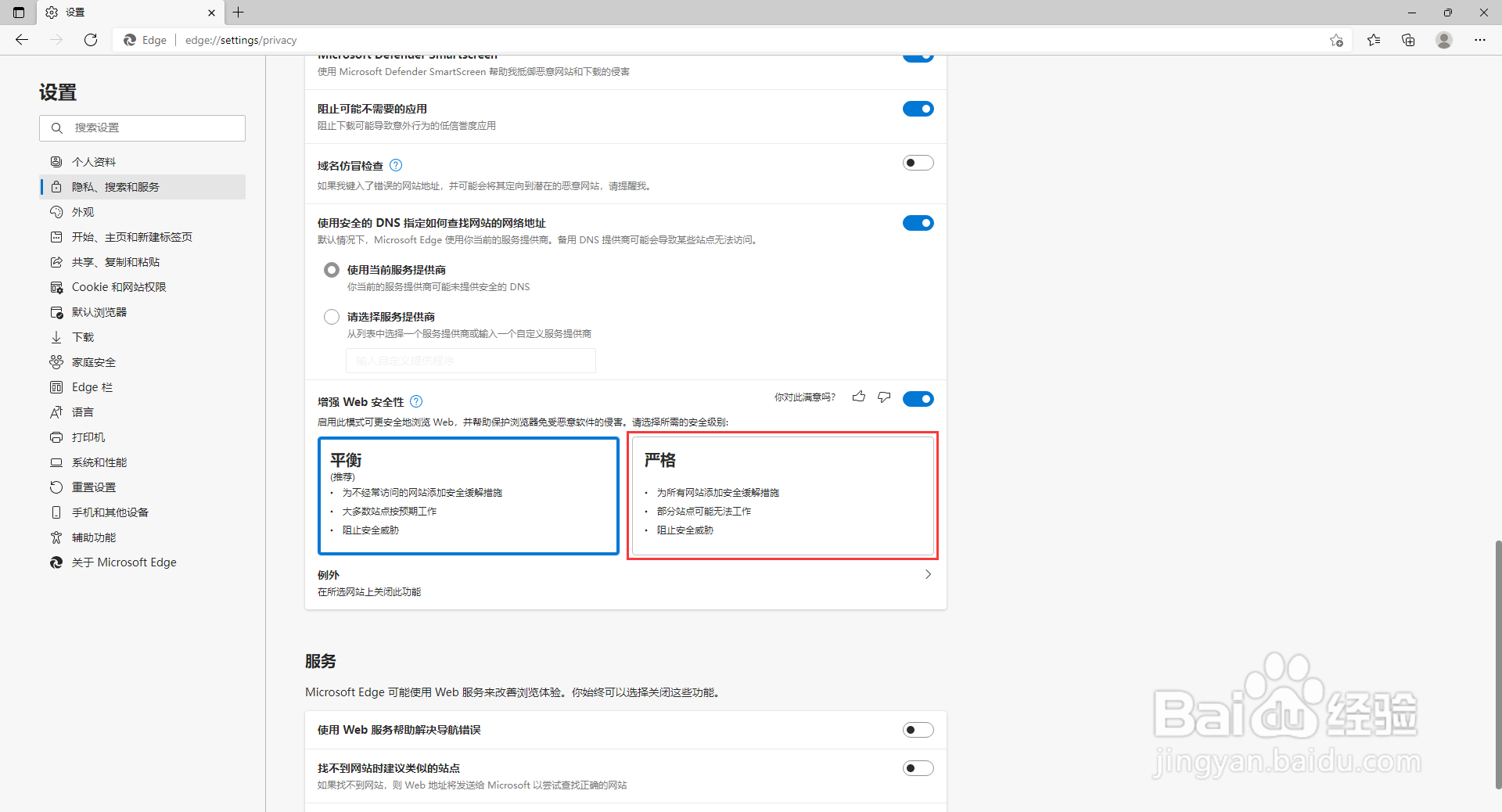Open the Favorites list icon
Screen dimensions: 1502x812
coord(1374,40)
